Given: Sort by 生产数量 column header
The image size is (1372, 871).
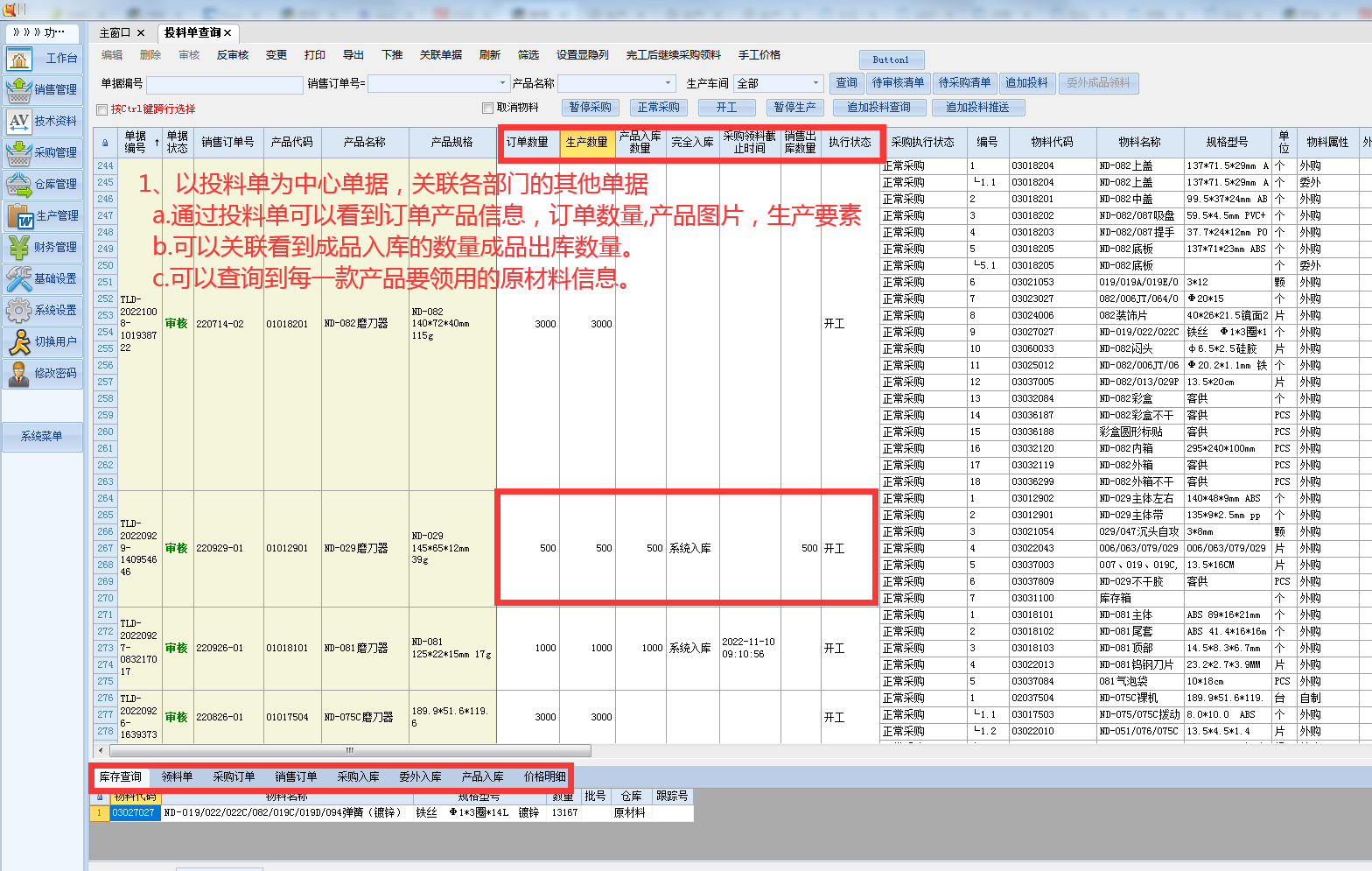Looking at the screenshot, I should click(x=586, y=143).
